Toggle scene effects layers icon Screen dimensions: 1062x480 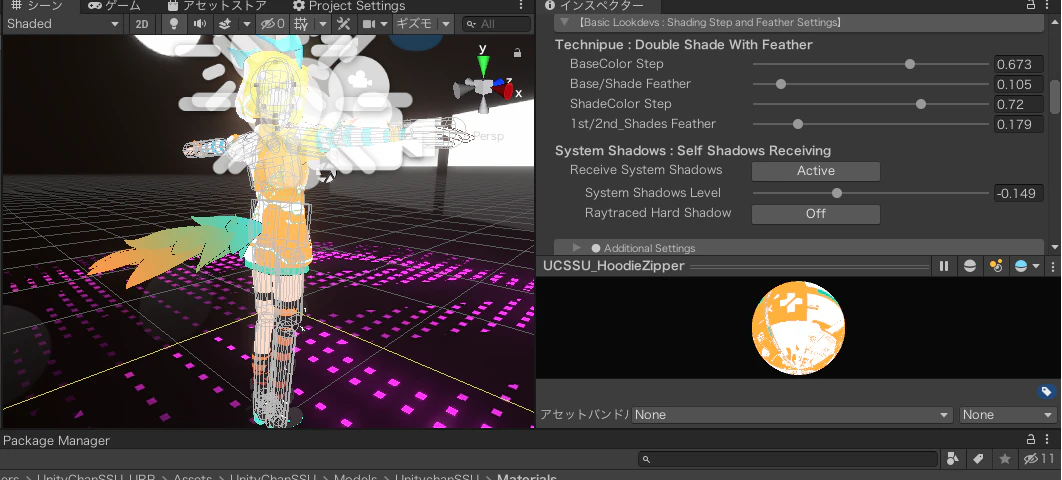(x=226, y=24)
